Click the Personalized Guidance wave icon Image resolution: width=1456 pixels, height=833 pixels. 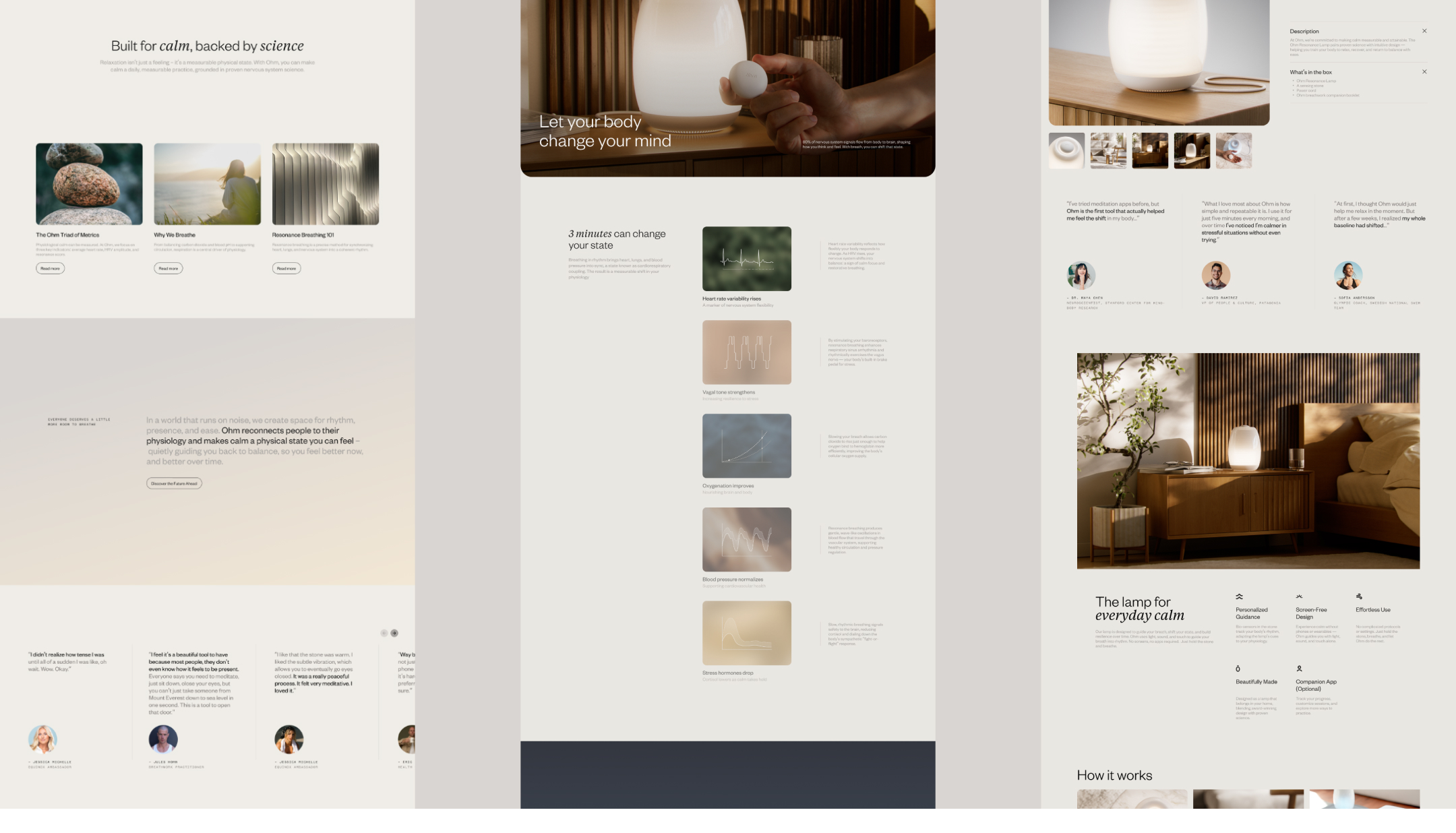tap(1239, 596)
